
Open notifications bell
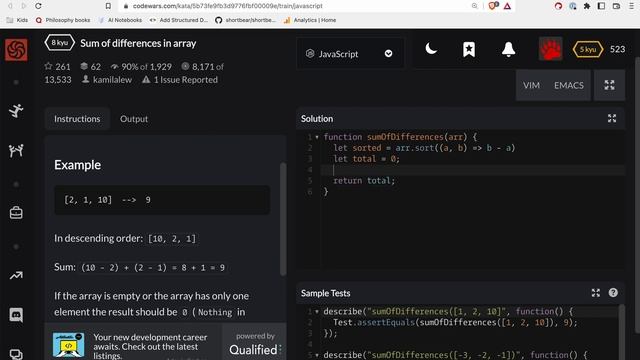(508, 49)
